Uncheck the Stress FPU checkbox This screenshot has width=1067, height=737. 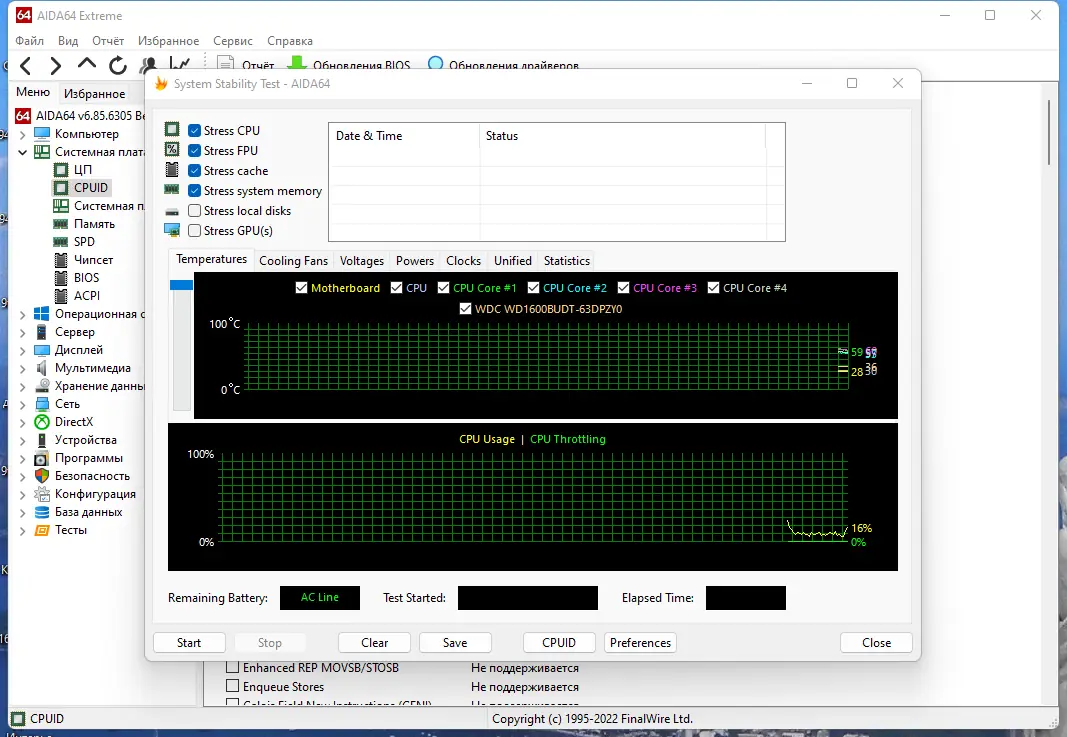195,150
